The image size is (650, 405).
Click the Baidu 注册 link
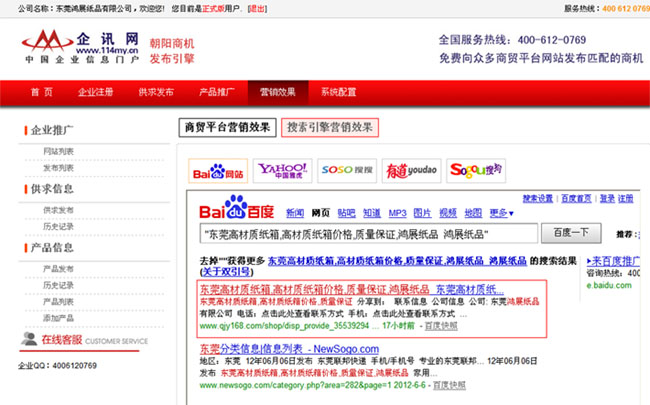(626, 199)
